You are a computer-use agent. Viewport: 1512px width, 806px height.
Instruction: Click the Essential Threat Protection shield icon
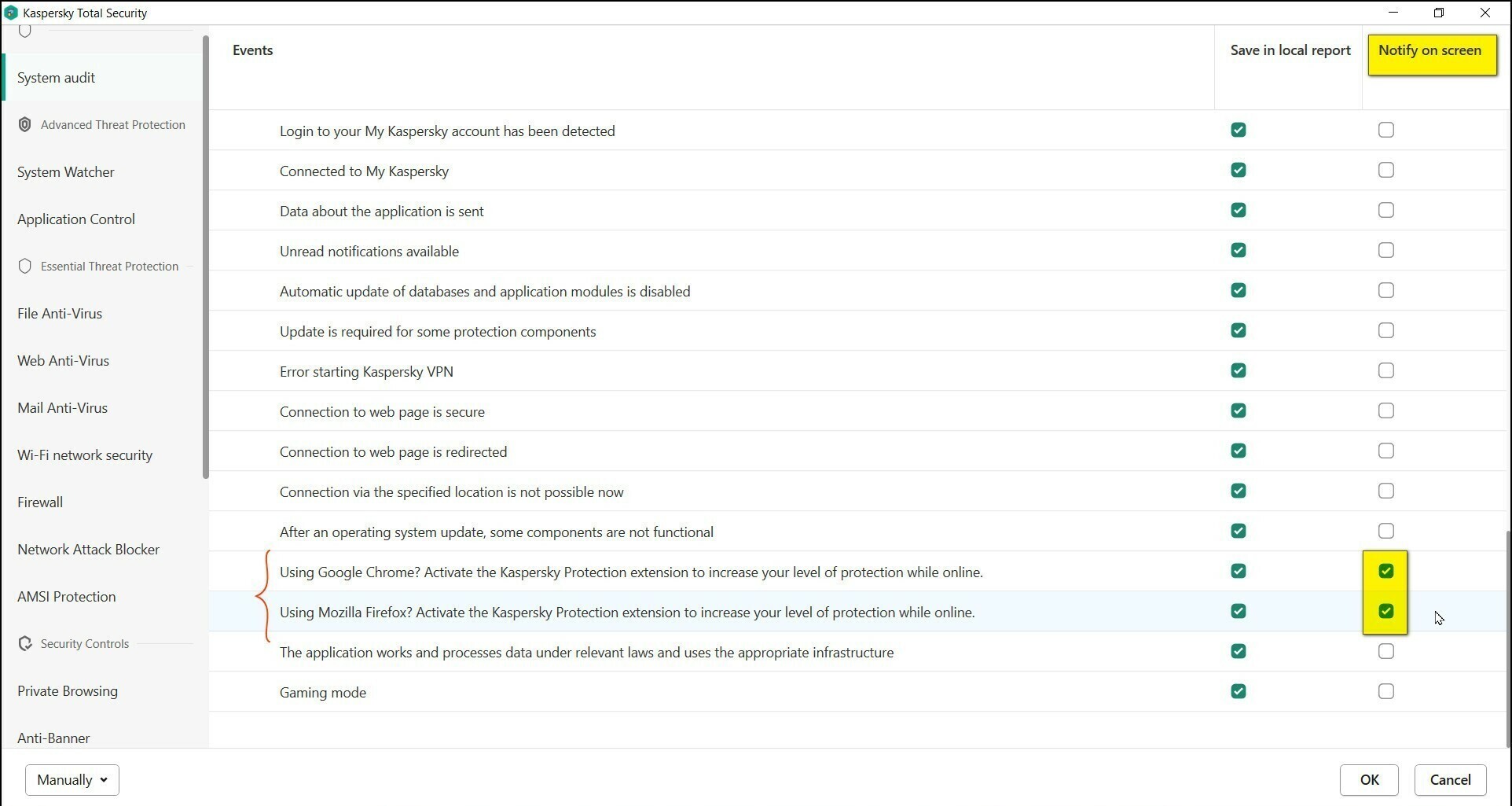tap(24, 266)
